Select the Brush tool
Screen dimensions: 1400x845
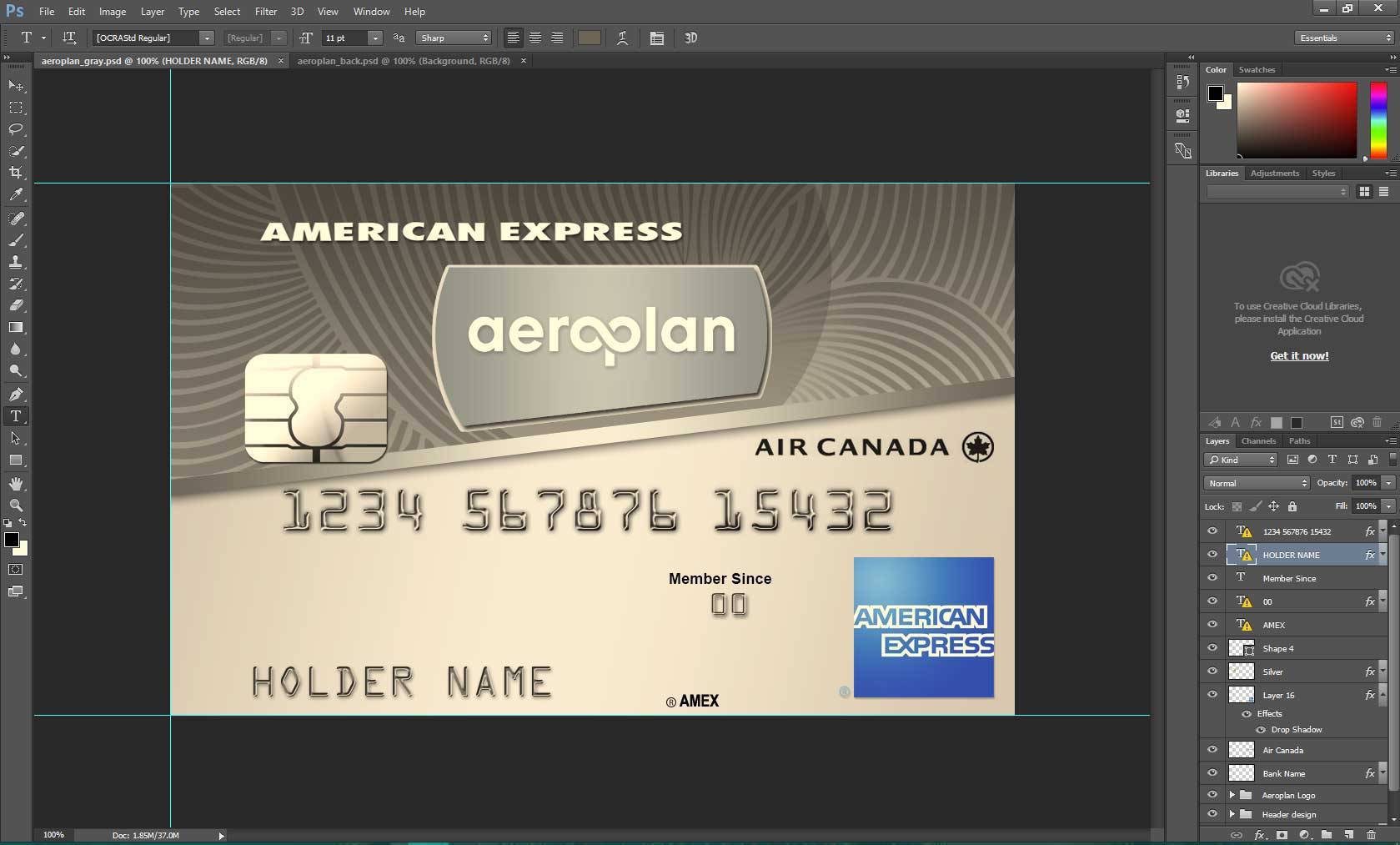(x=16, y=240)
